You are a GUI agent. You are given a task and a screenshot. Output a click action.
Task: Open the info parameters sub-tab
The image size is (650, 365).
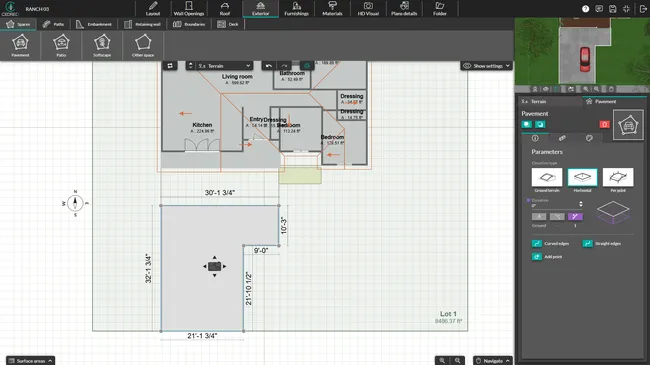coord(535,138)
